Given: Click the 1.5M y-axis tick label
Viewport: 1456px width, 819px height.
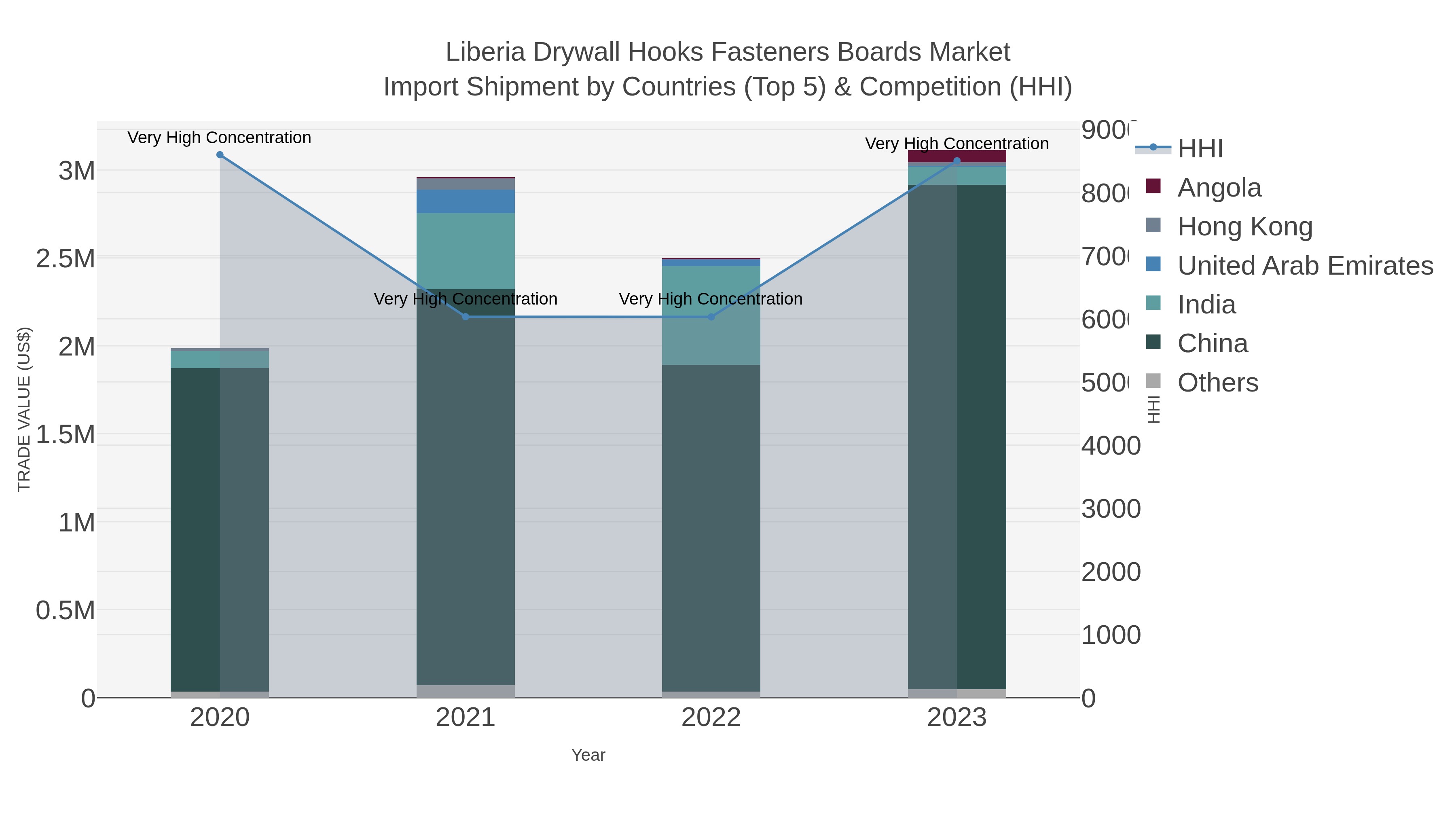Looking at the screenshot, I should (x=66, y=435).
